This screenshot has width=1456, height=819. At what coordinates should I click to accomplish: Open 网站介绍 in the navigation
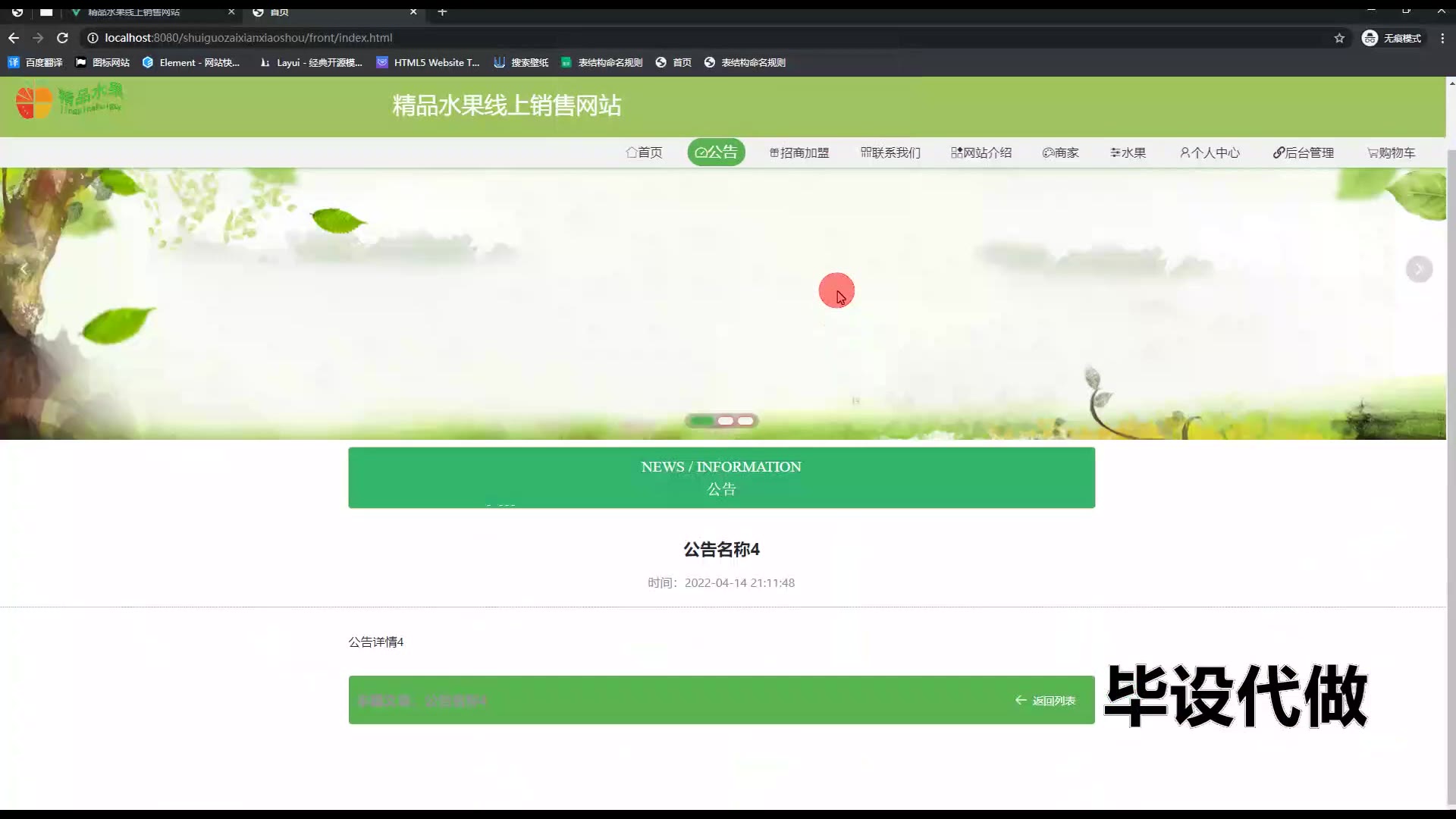(981, 152)
